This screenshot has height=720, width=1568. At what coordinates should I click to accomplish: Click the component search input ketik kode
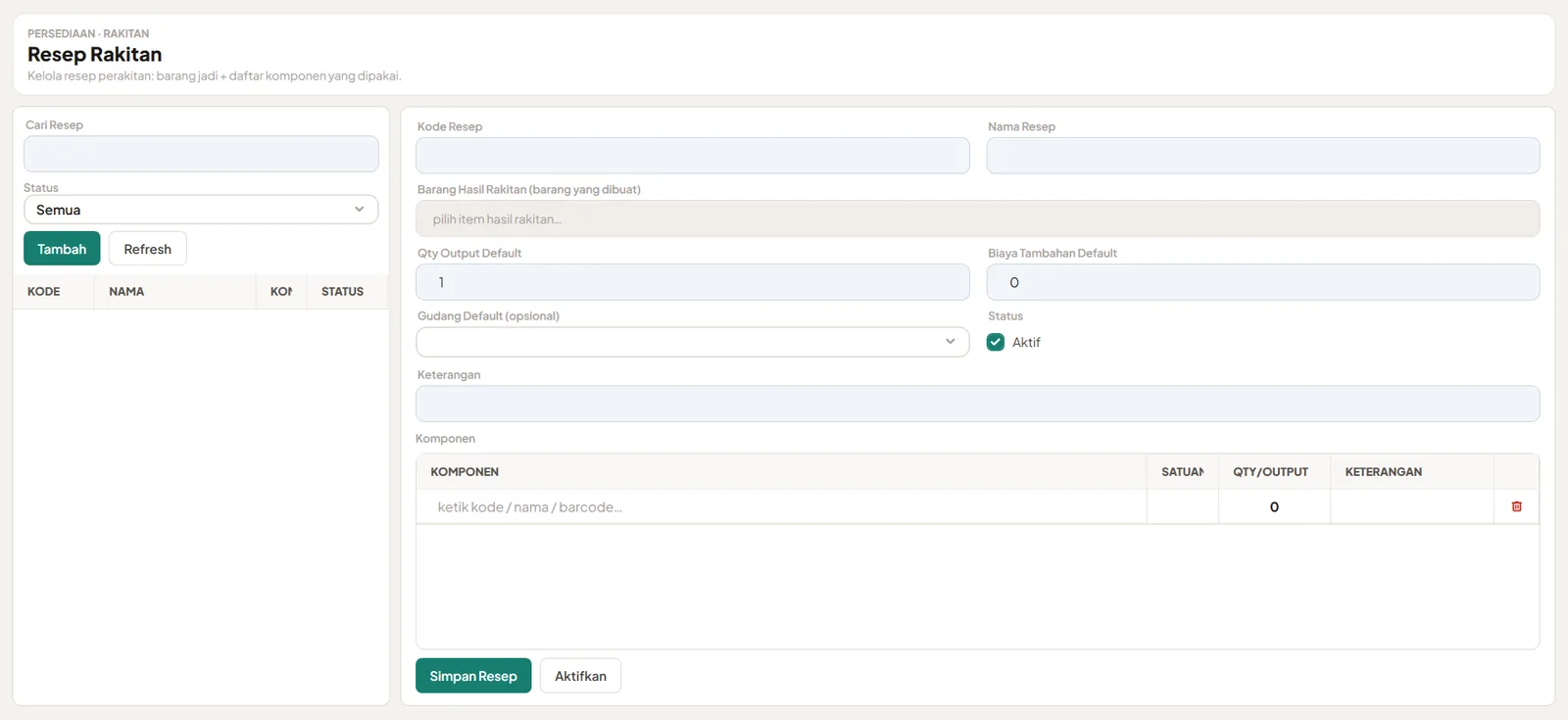click(x=781, y=506)
